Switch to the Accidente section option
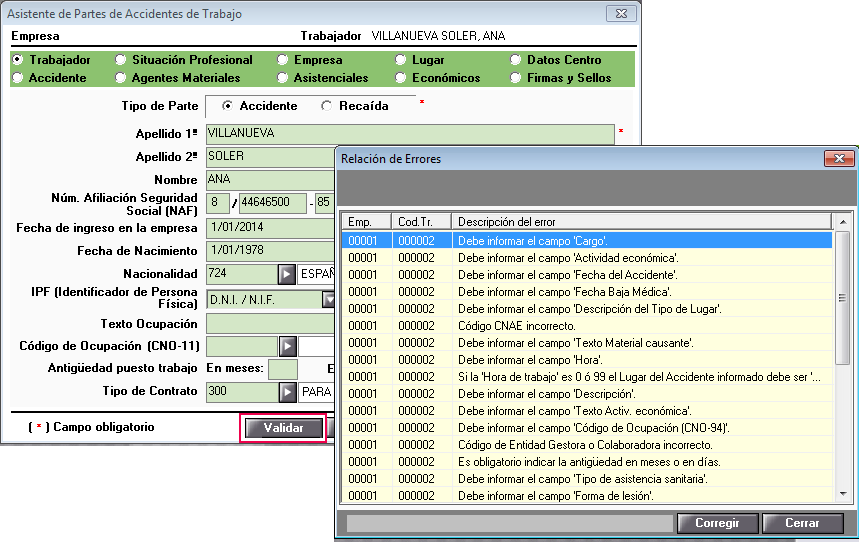 [x=18, y=78]
